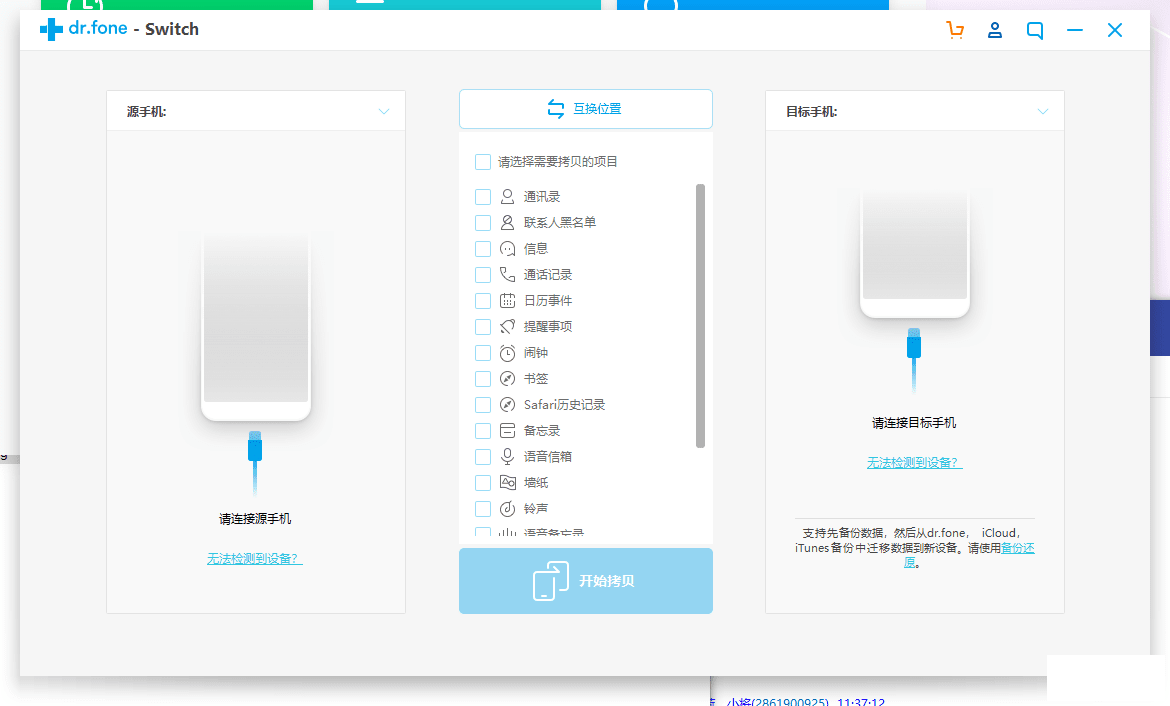Enable the 通话记录 checkbox
The height and width of the screenshot is (706, 1170).
tap(483, 275)
